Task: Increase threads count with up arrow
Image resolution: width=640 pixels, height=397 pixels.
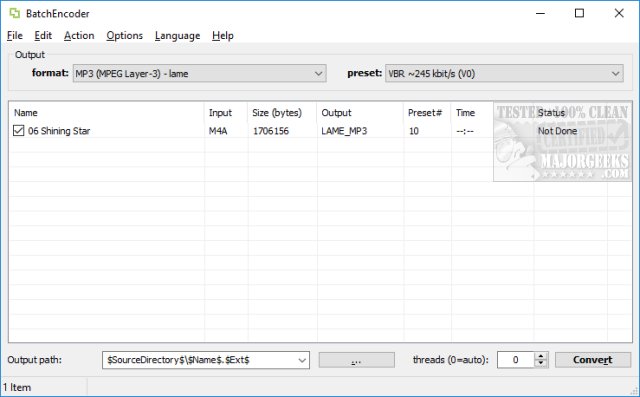Action: 541,356
